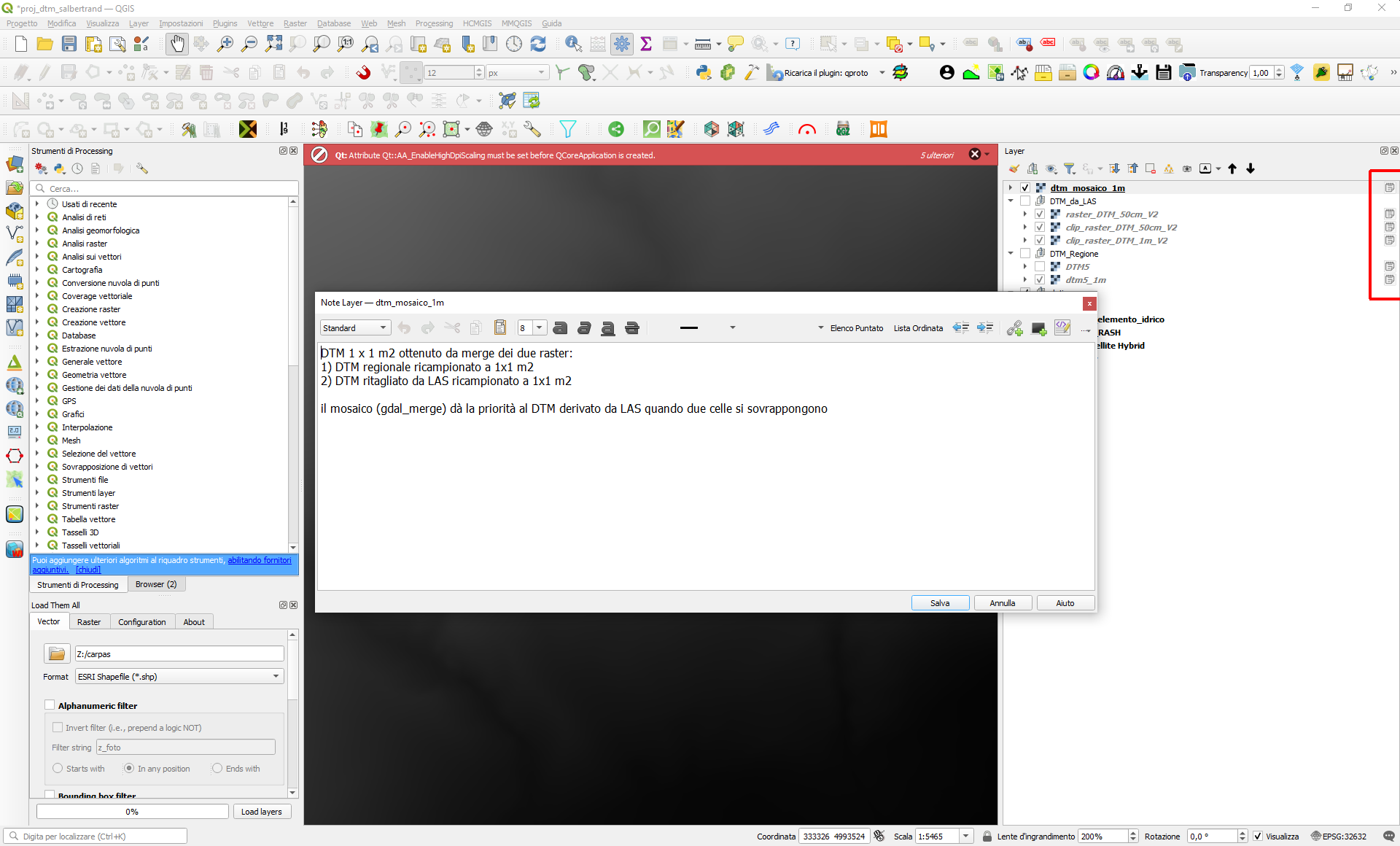Click Add Group icon in Layer panel
This screenshot has height=846, width=1400.
click(x=1032, y=168)
